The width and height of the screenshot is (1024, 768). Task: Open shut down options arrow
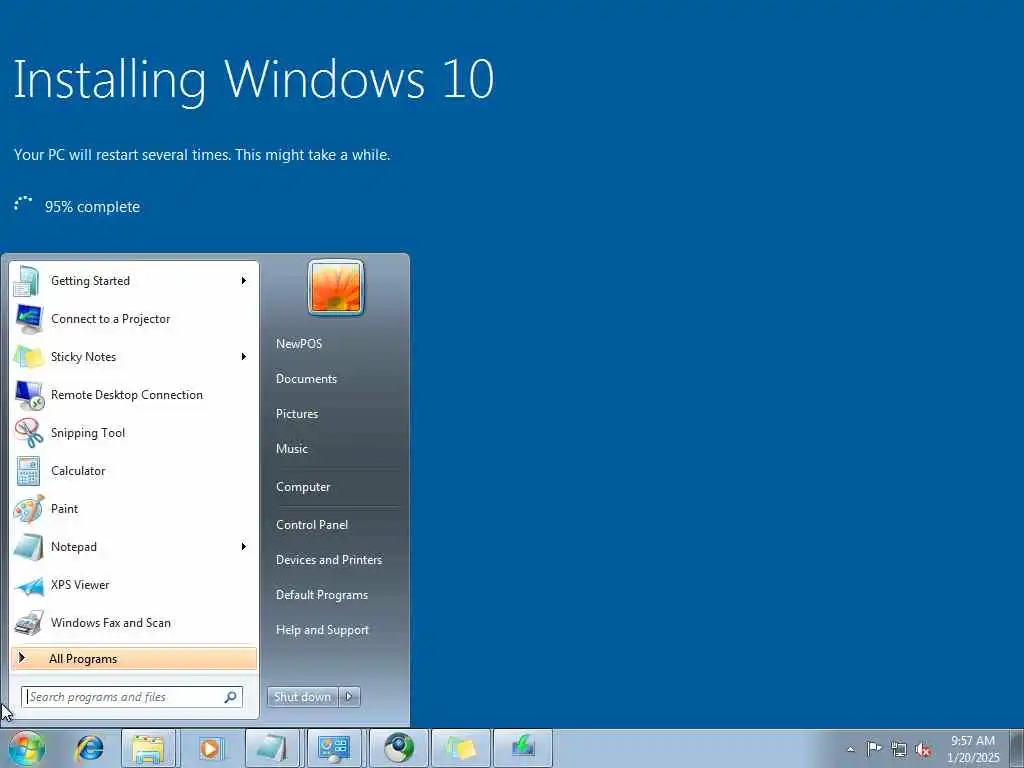coord(349,697)
